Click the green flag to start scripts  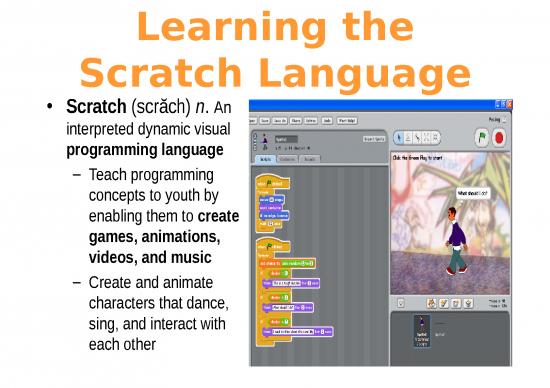(482, 137)
